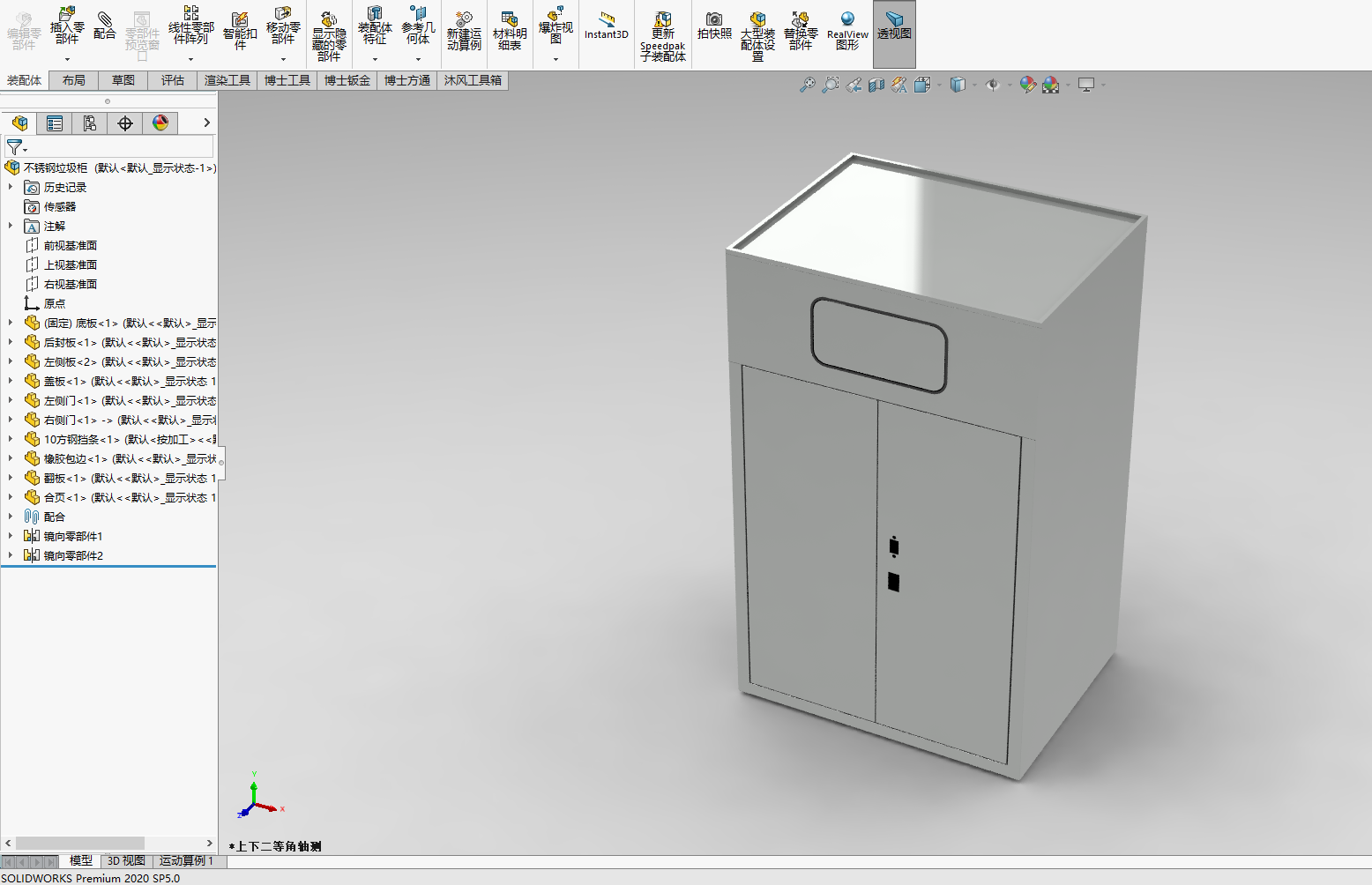Click the feature tree horizontal scrollbar
The width and height of the screenshot is (1372, 885).
tap(80, 844)
